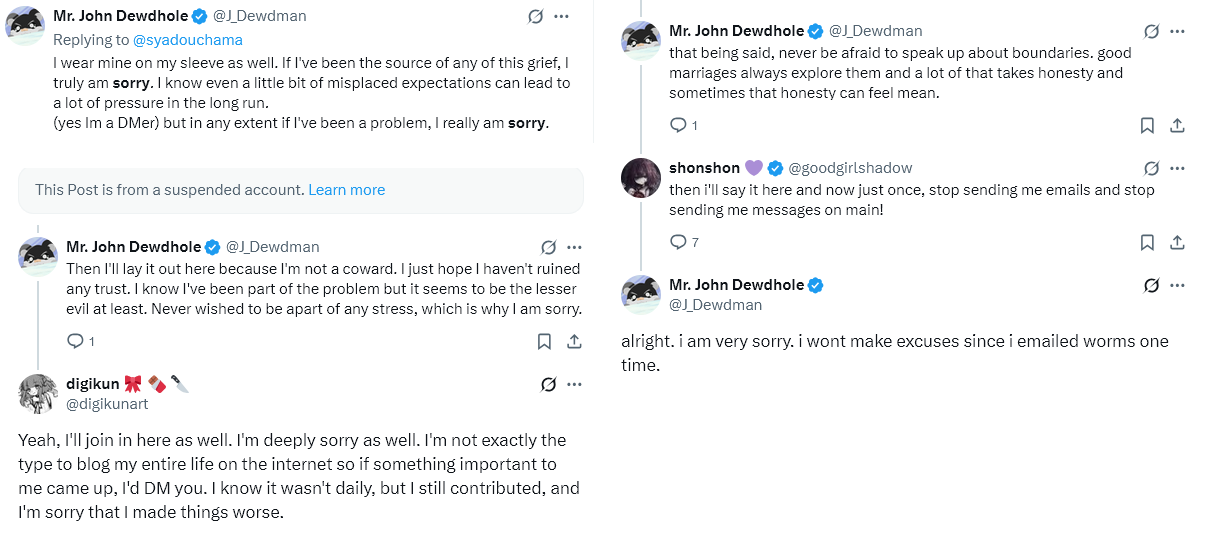Share the 'speak up about boundaries' post

point(1177,126)
